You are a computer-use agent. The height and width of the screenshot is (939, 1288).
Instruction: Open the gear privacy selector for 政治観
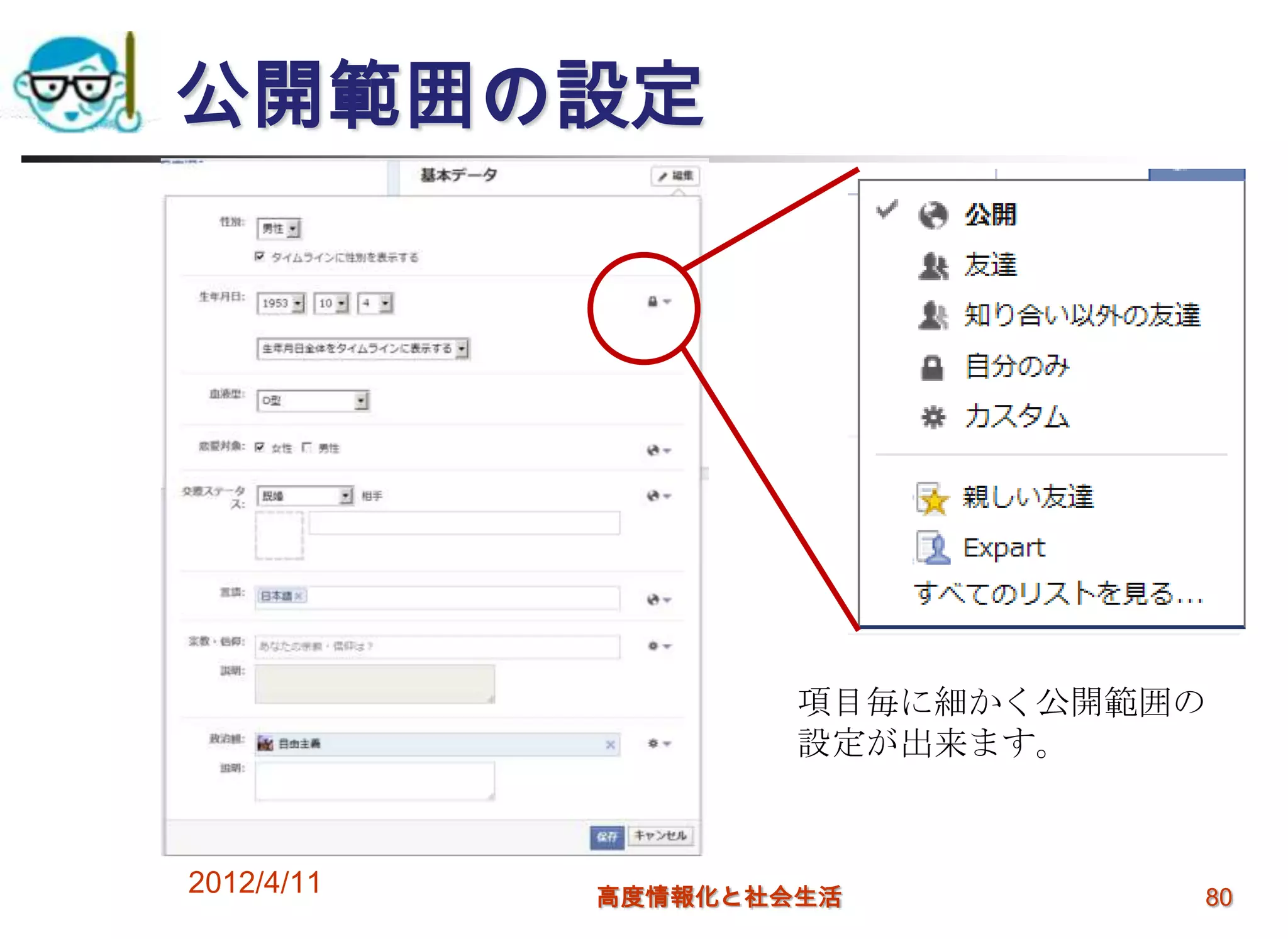660,743
